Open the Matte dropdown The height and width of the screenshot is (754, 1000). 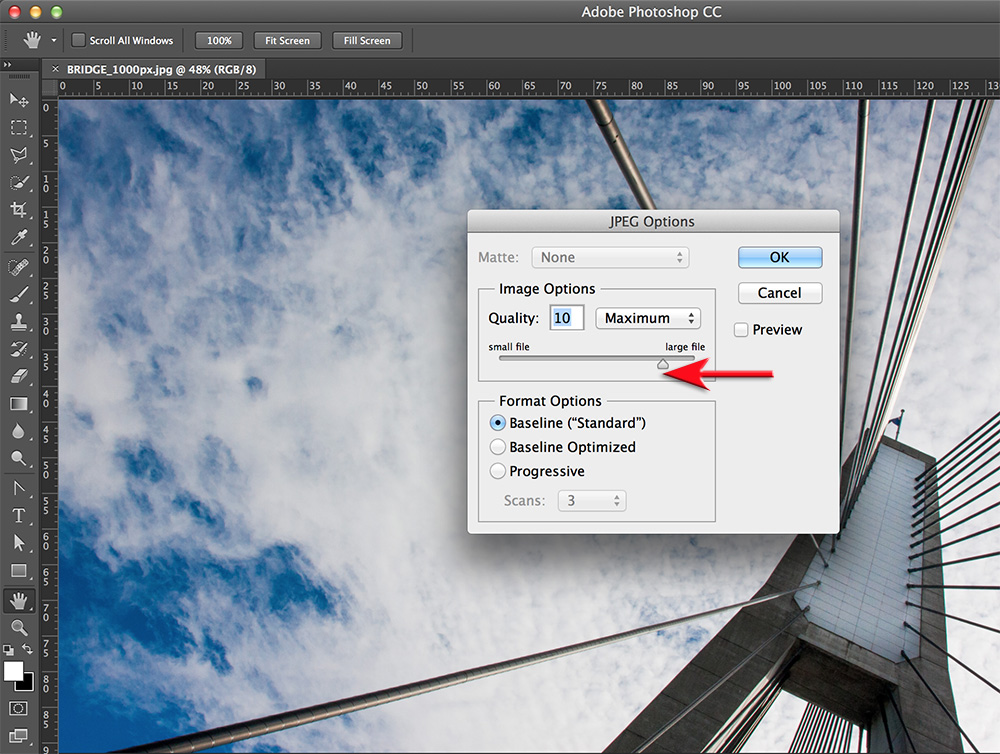tap(610, 257)
